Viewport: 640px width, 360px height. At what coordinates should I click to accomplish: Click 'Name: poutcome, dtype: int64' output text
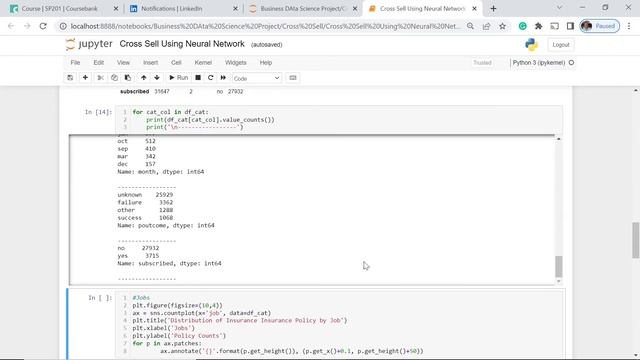(x=166, y=225)
